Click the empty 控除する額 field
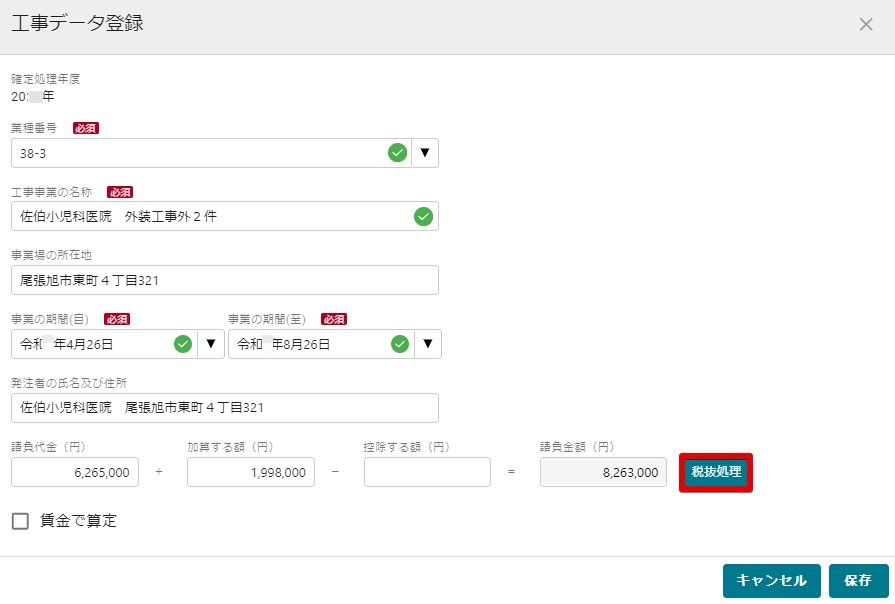The height and width of the screenshot is (604, 895). tap(428, 472)
